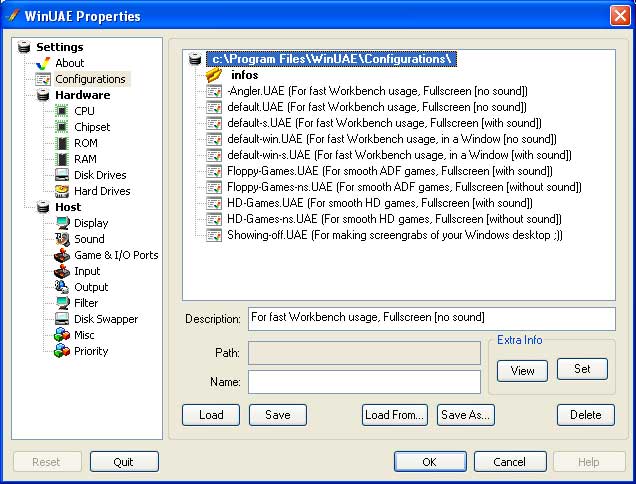This screenshot has width=636, height=484.
Task: Click the Disk Swapper icon
Action: point(62,319)
